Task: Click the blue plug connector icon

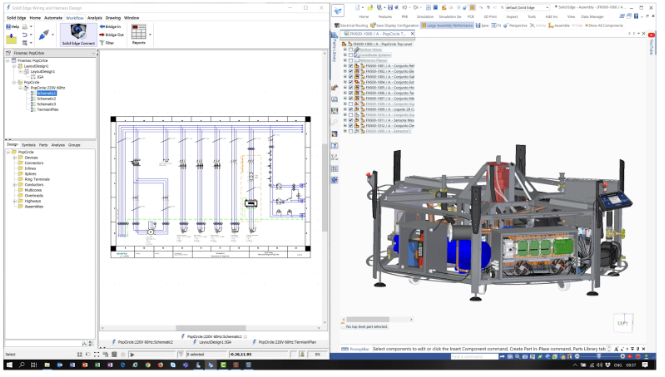Action: coord(43,35)
